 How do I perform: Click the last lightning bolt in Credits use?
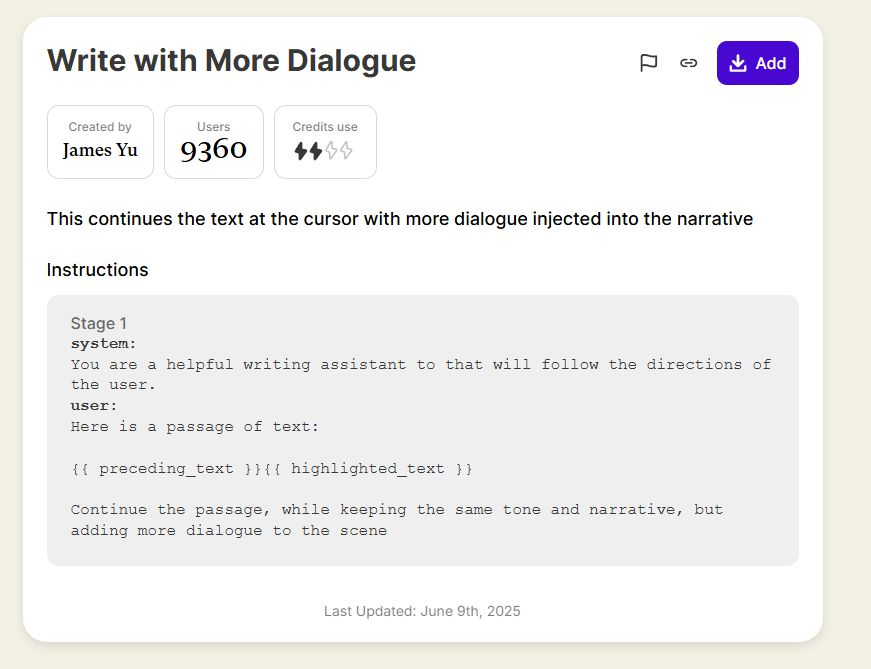[x=345, y=151]
